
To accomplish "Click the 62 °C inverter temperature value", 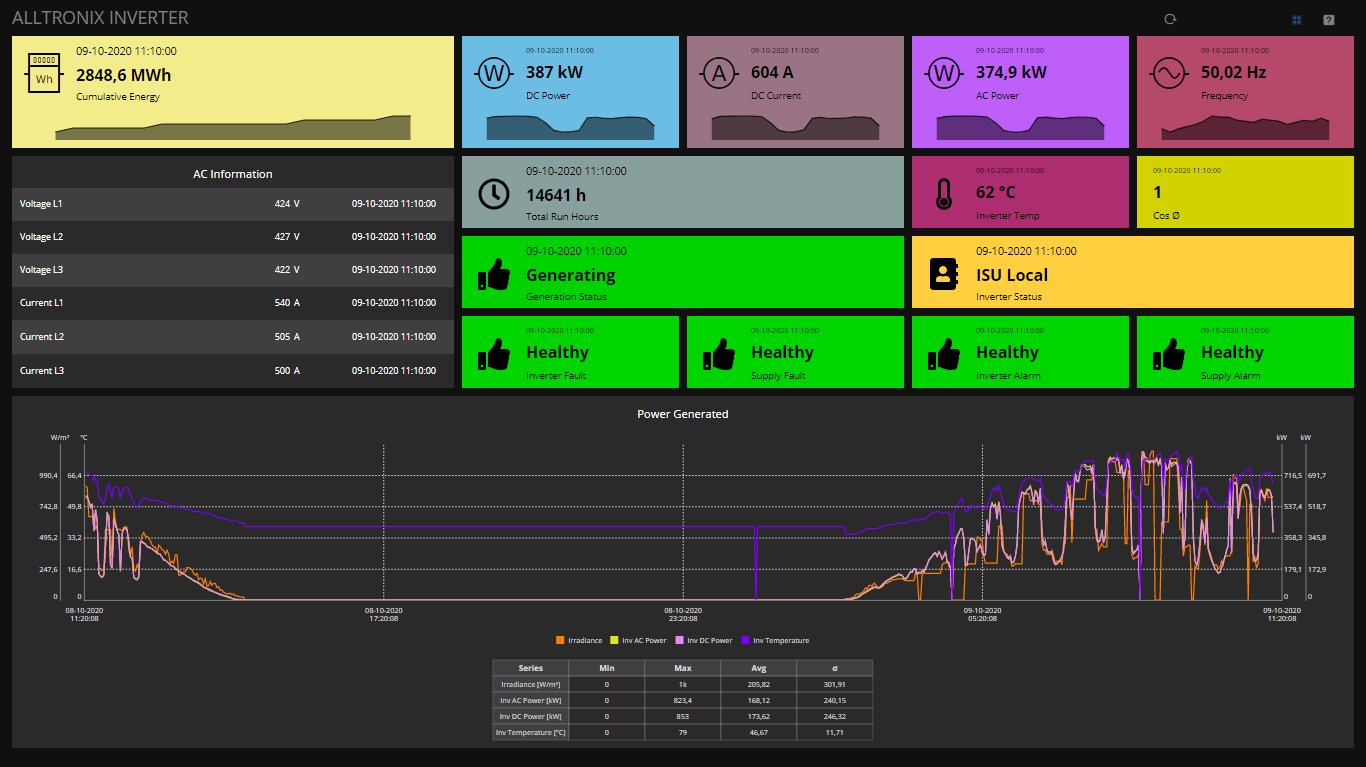I will click(996, 192).
